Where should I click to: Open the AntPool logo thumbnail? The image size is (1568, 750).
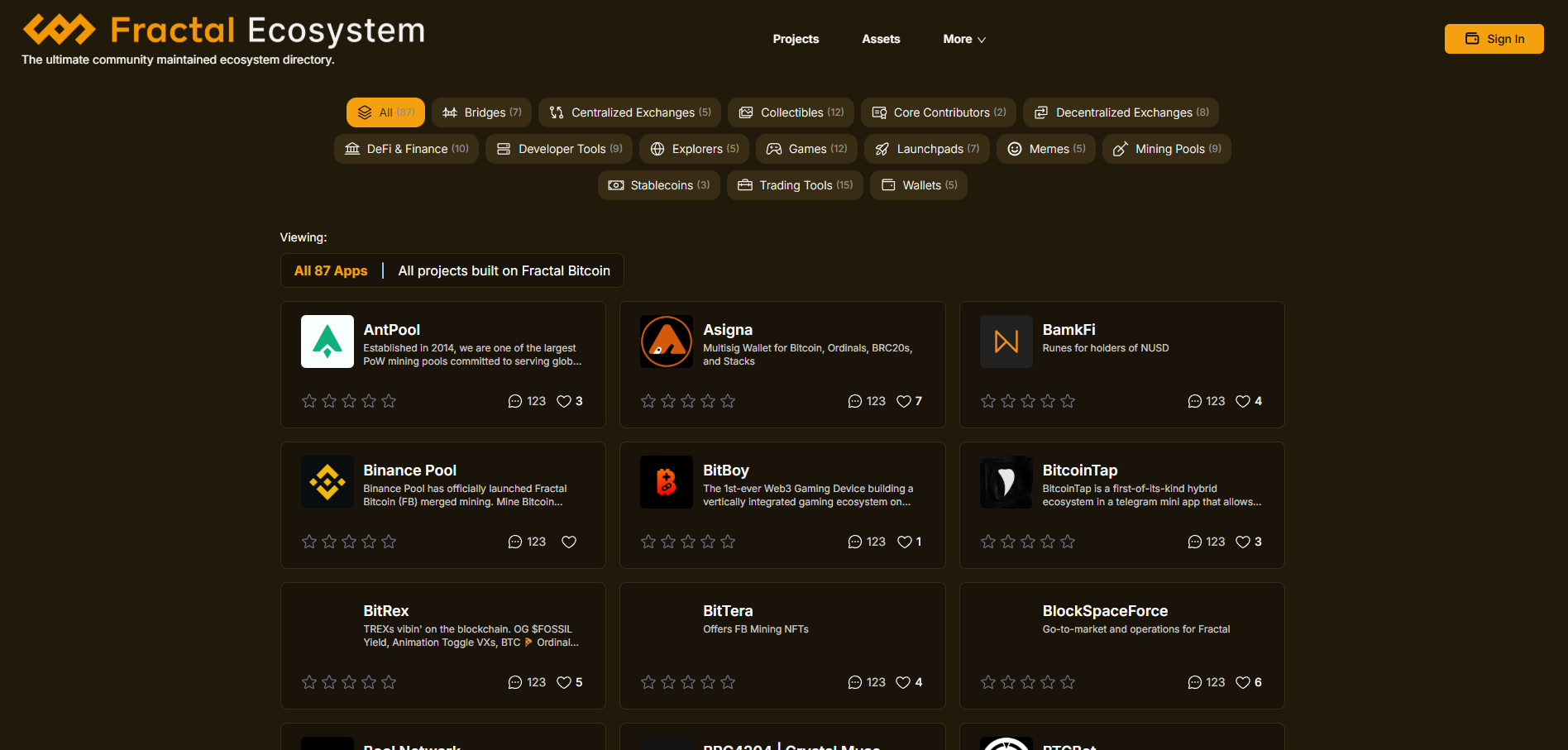coord(327,342)
